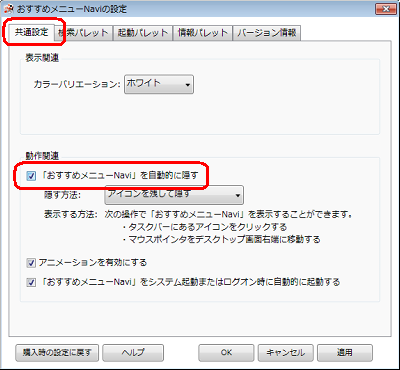The width and height of the screenshot is (400, 370).
Task: Toggle 「おすすめメニューNavi」を自動的に隠す checkbox
Action: (x=31, y=176)
